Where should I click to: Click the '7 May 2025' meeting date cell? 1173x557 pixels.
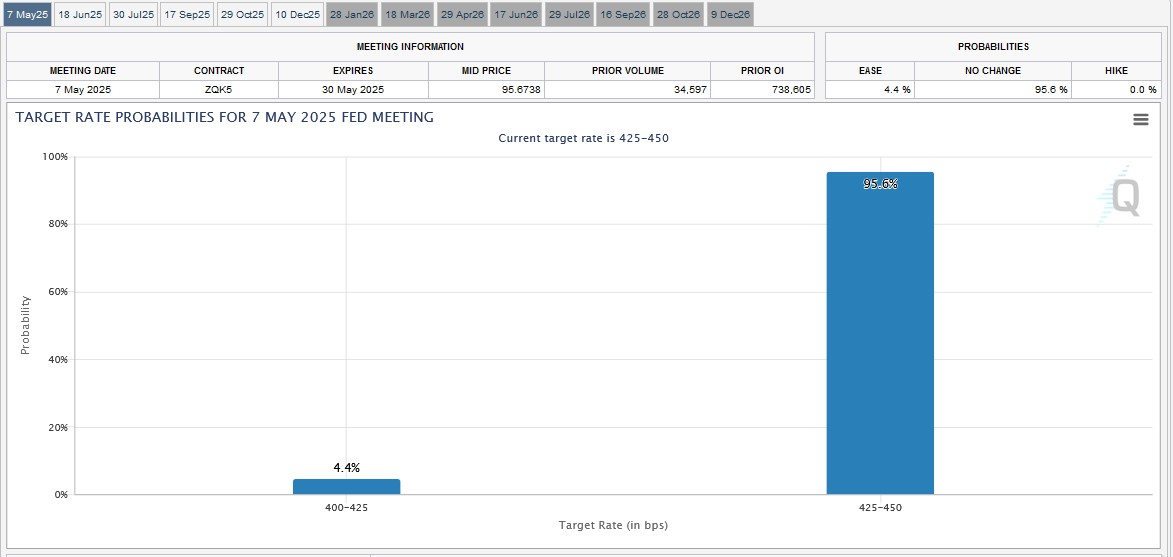click(x=83, y=90)
